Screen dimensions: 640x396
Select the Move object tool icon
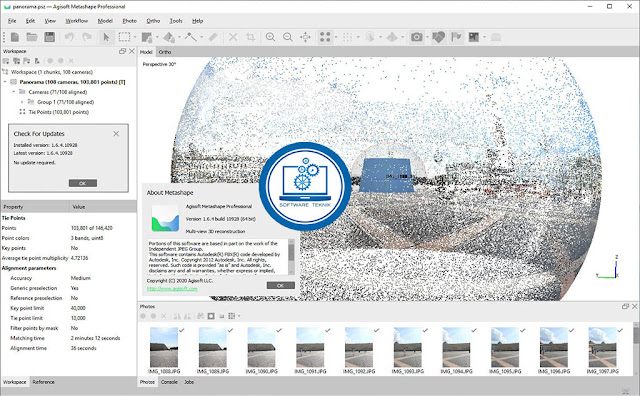tap(169, 37)
